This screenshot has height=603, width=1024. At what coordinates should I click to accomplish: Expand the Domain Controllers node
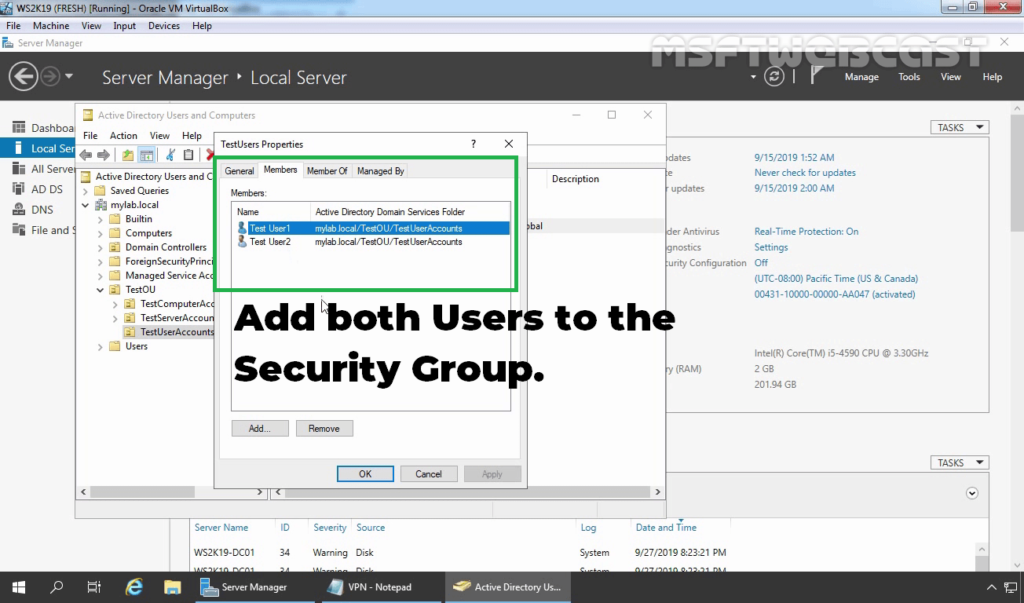[101, 248]
